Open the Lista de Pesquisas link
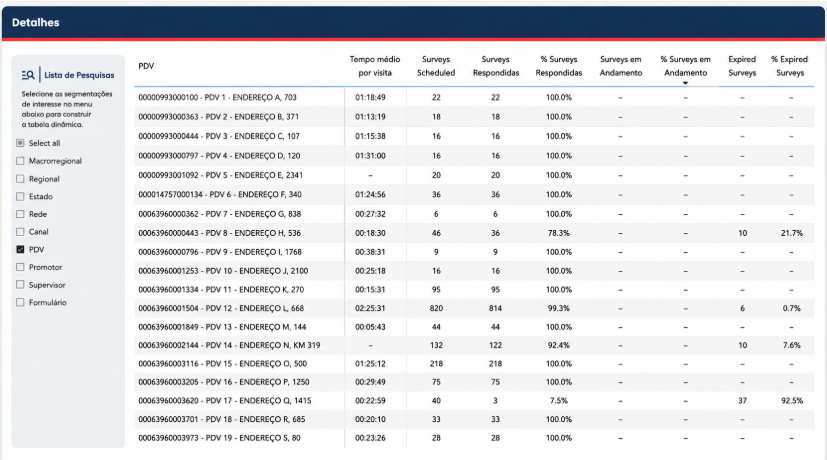827x460 pixels. [79, 75]
